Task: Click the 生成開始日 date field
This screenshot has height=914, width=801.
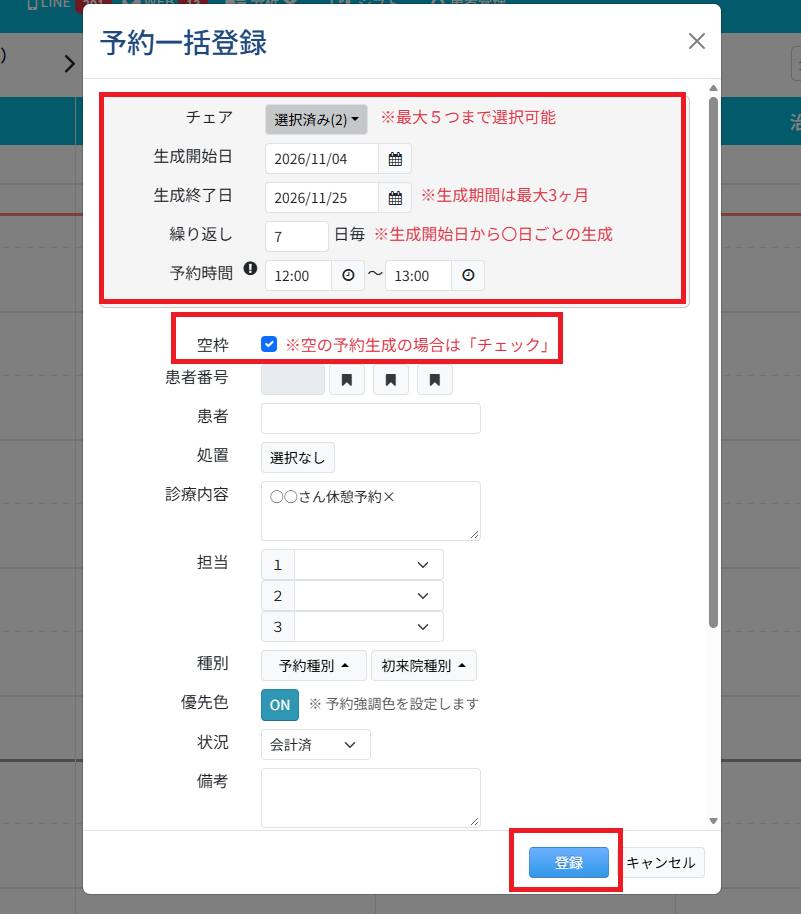Action: [322, 159]
